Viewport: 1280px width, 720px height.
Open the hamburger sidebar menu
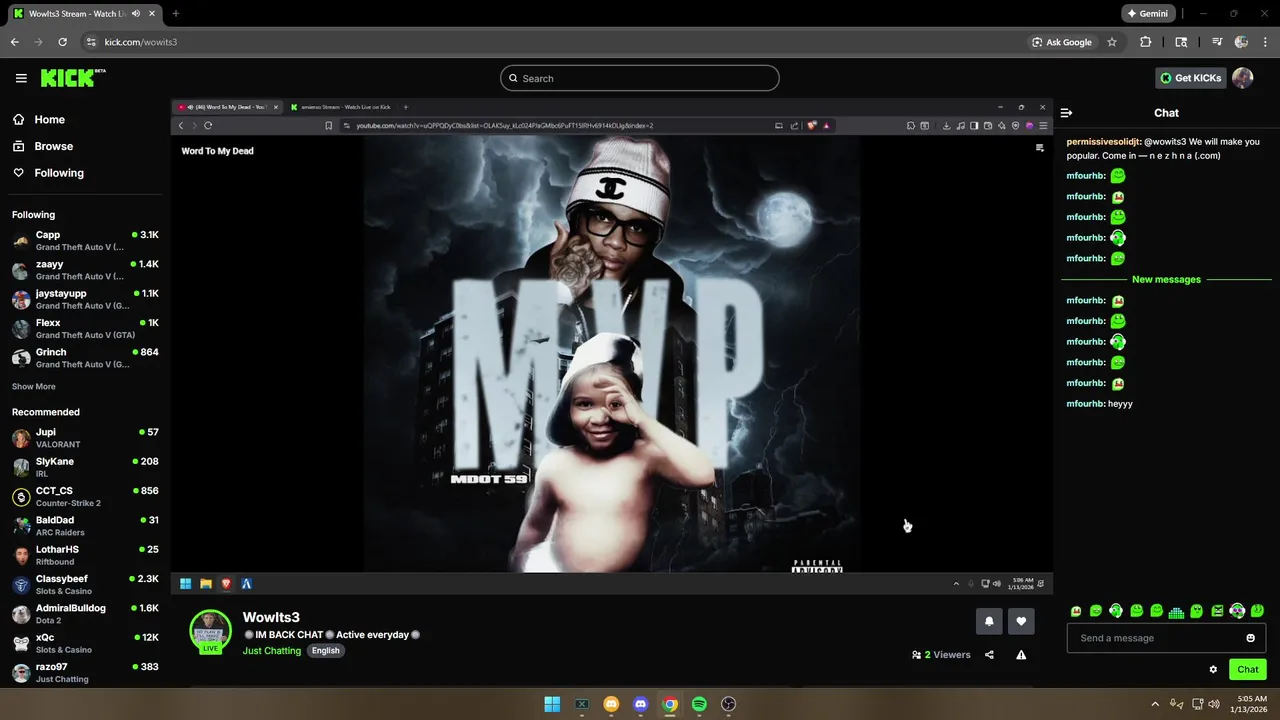tap(21, 78)
